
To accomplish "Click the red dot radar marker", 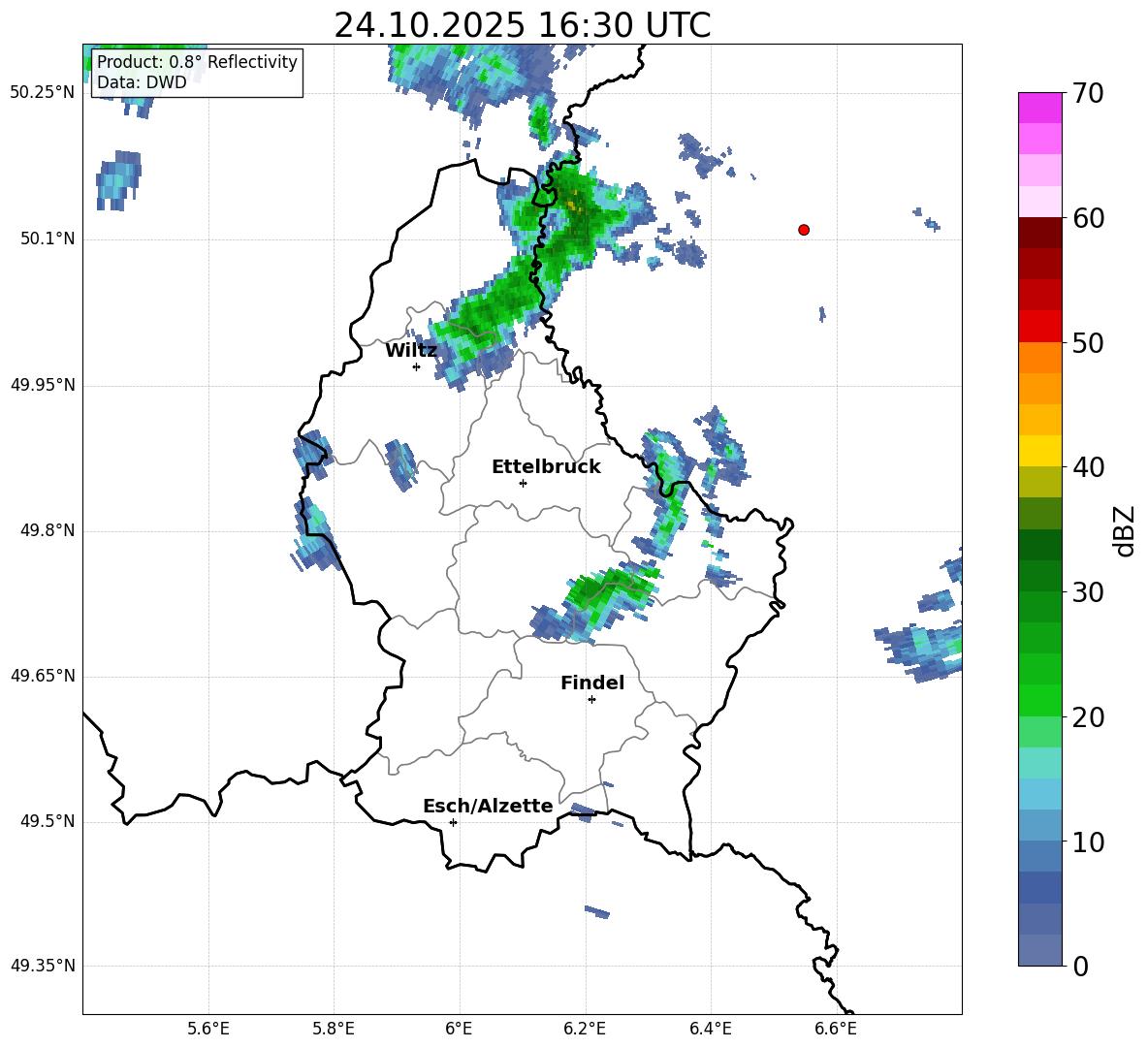I will [x=804, y=230].
